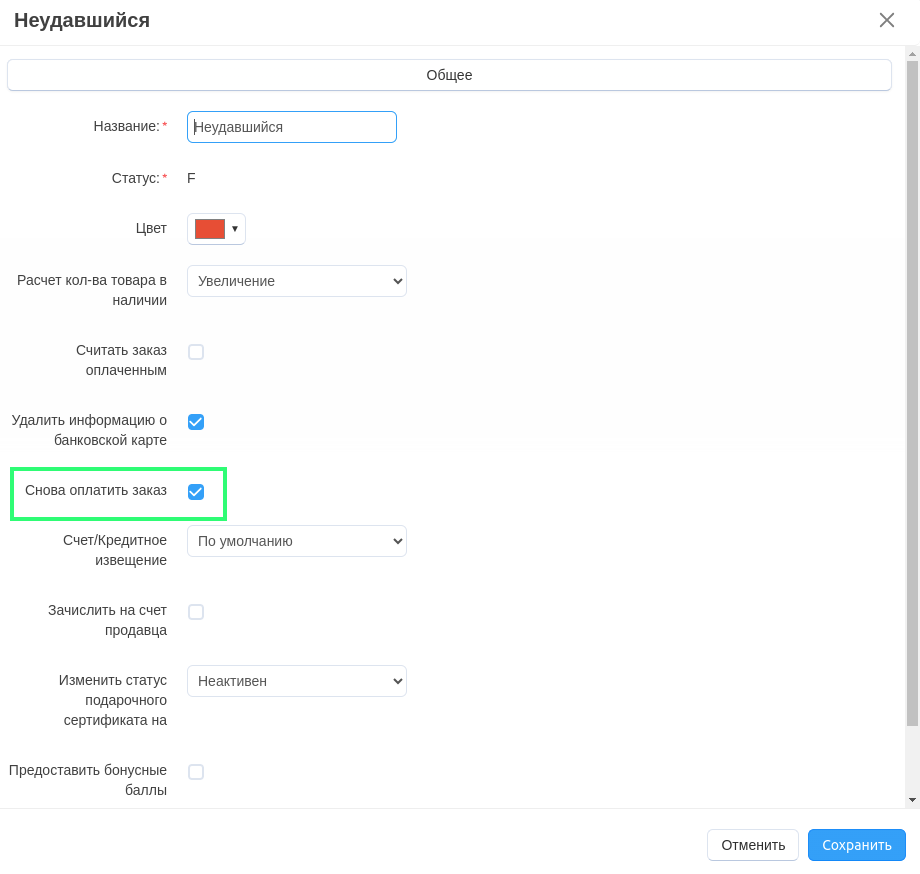The width and height of the screenshot is (920, 874).
Task: Click the 'Статус:' field label
Action: coord(135,178)
